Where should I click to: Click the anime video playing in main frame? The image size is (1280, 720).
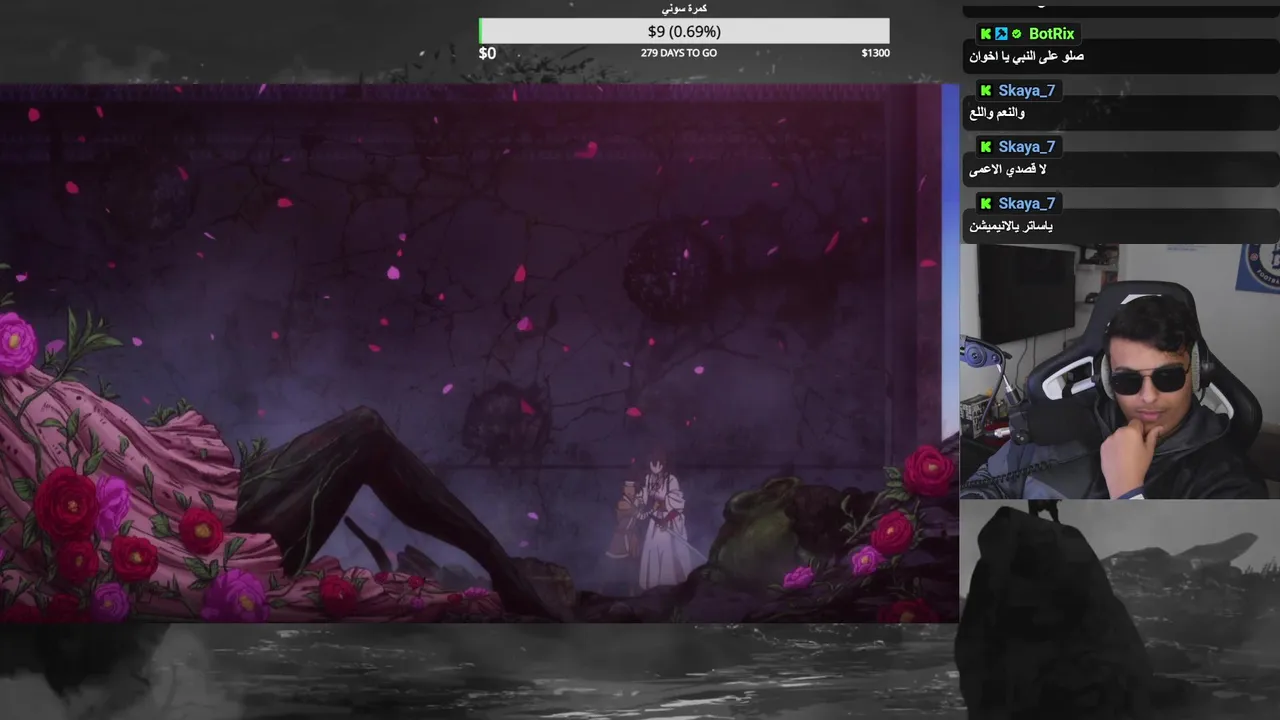tap(479, 353)
